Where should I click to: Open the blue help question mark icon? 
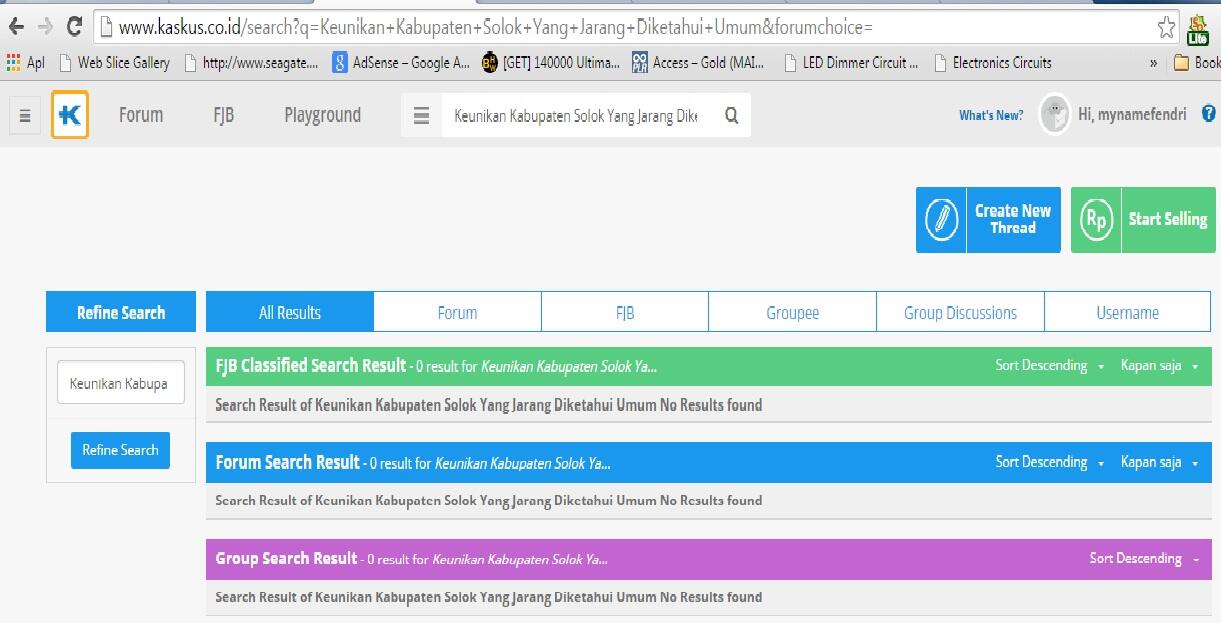(x=1208, y=114)
